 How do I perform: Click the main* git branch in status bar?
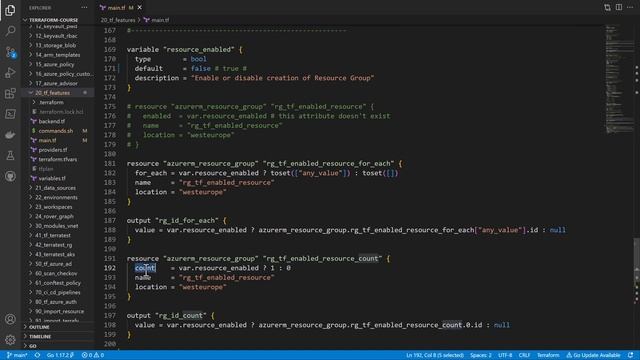pos(17,355)
